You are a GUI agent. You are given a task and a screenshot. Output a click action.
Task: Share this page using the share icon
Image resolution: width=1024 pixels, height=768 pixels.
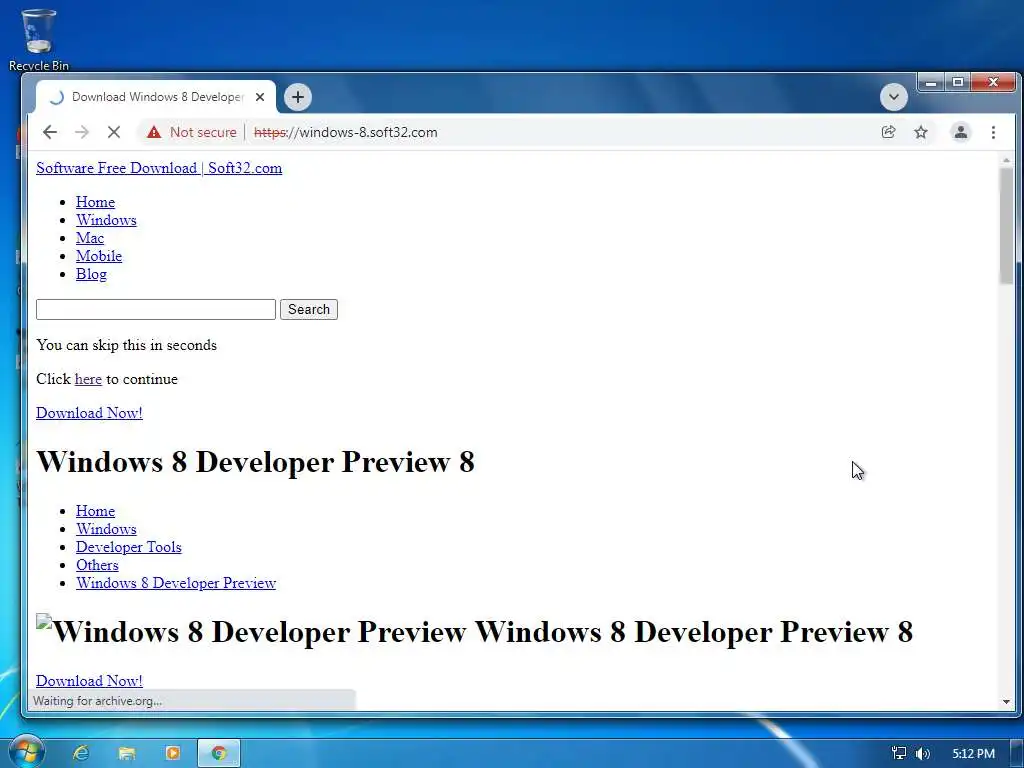click(888, 132)
